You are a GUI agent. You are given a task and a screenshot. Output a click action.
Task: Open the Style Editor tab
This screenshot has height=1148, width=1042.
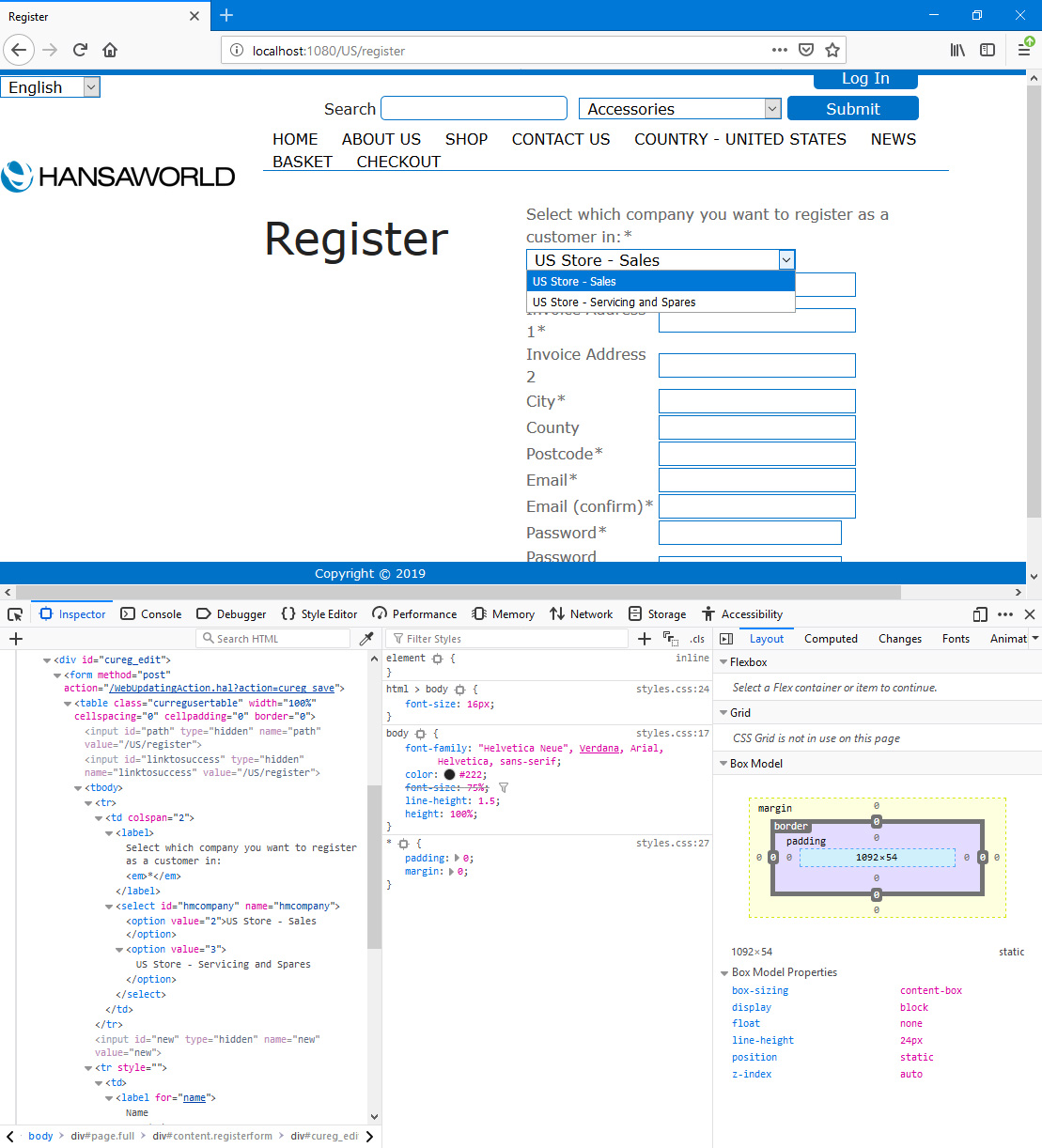[x=319, y=614]
